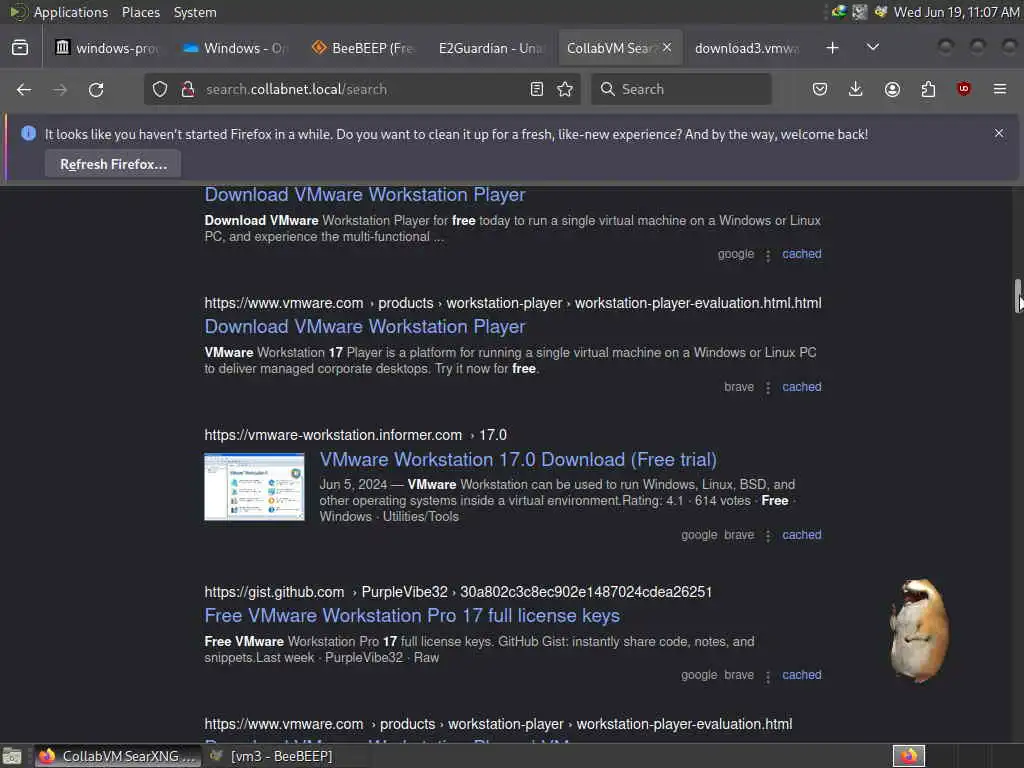This screenshot has width=1024, height=768.
Task: Open the Firefox View icon beside tabs
Action: (x=20, y=48)
